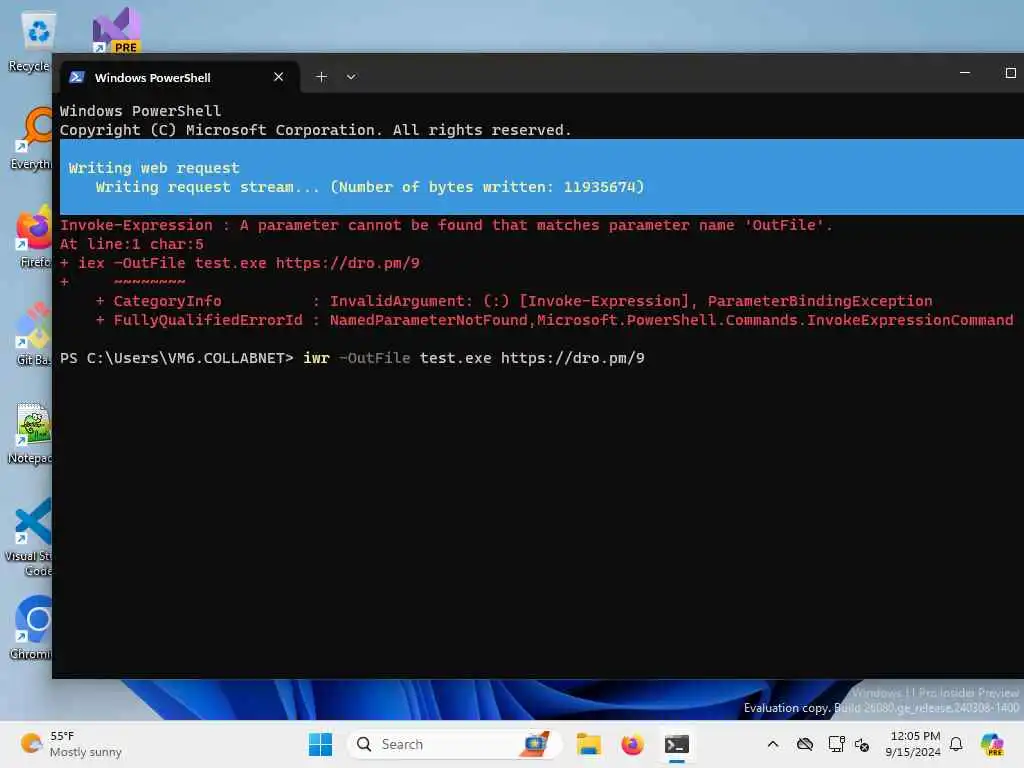
Task: Close the Windows PowerShell tab
Action: [279, 77]
